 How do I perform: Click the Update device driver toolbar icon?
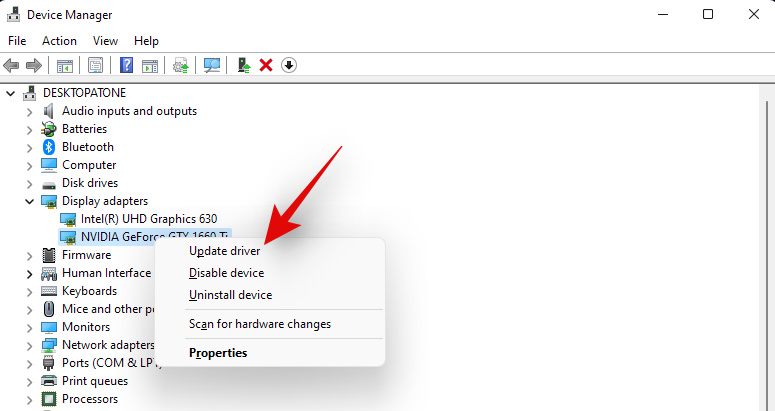tap(180, 65)
